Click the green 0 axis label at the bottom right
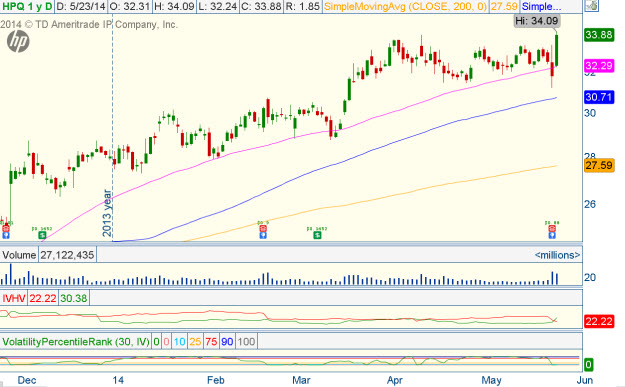Screen dimensions: 625x387 [588, 364]
